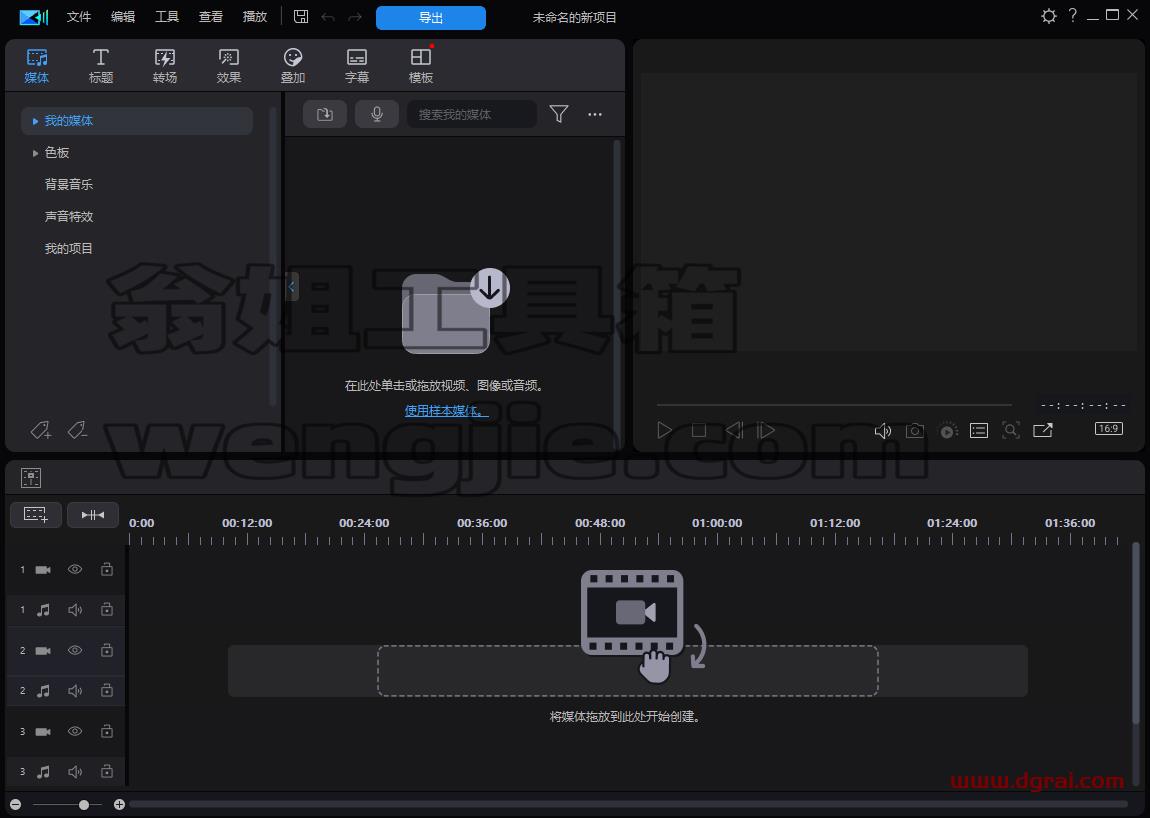The image size is (1150, 818).
Task: Take a snapshot with camera icon
Action: tap(915, 431)
